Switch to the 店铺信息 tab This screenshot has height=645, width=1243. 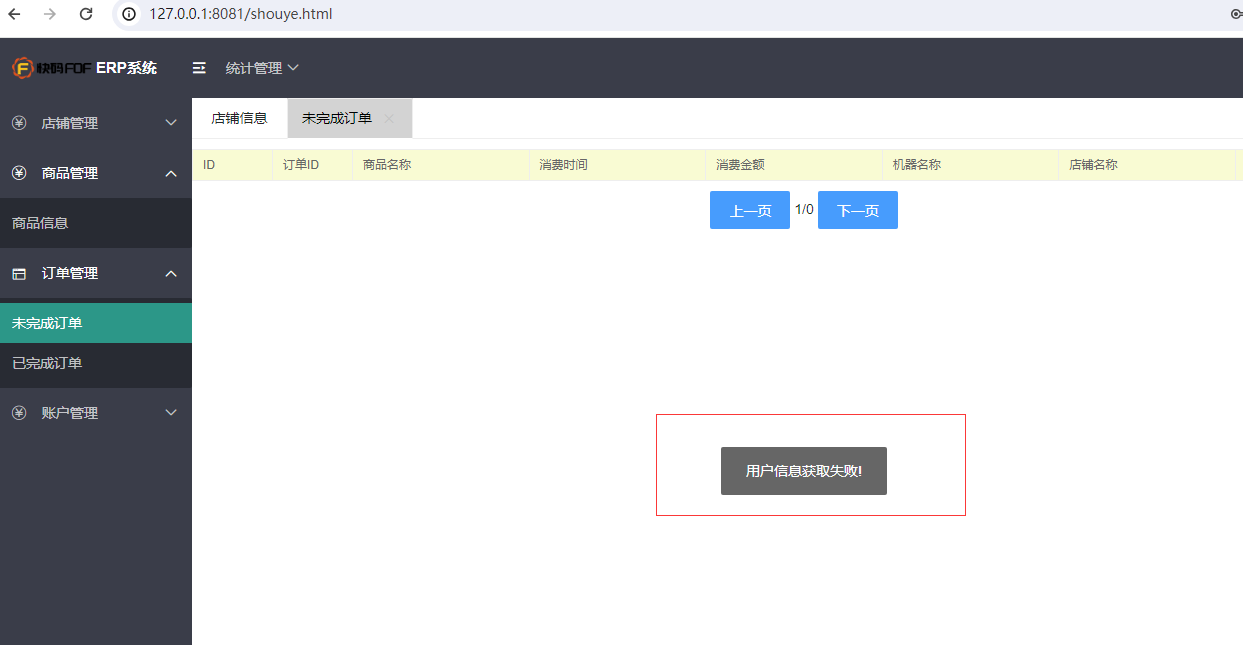click(x=239, y=118)
